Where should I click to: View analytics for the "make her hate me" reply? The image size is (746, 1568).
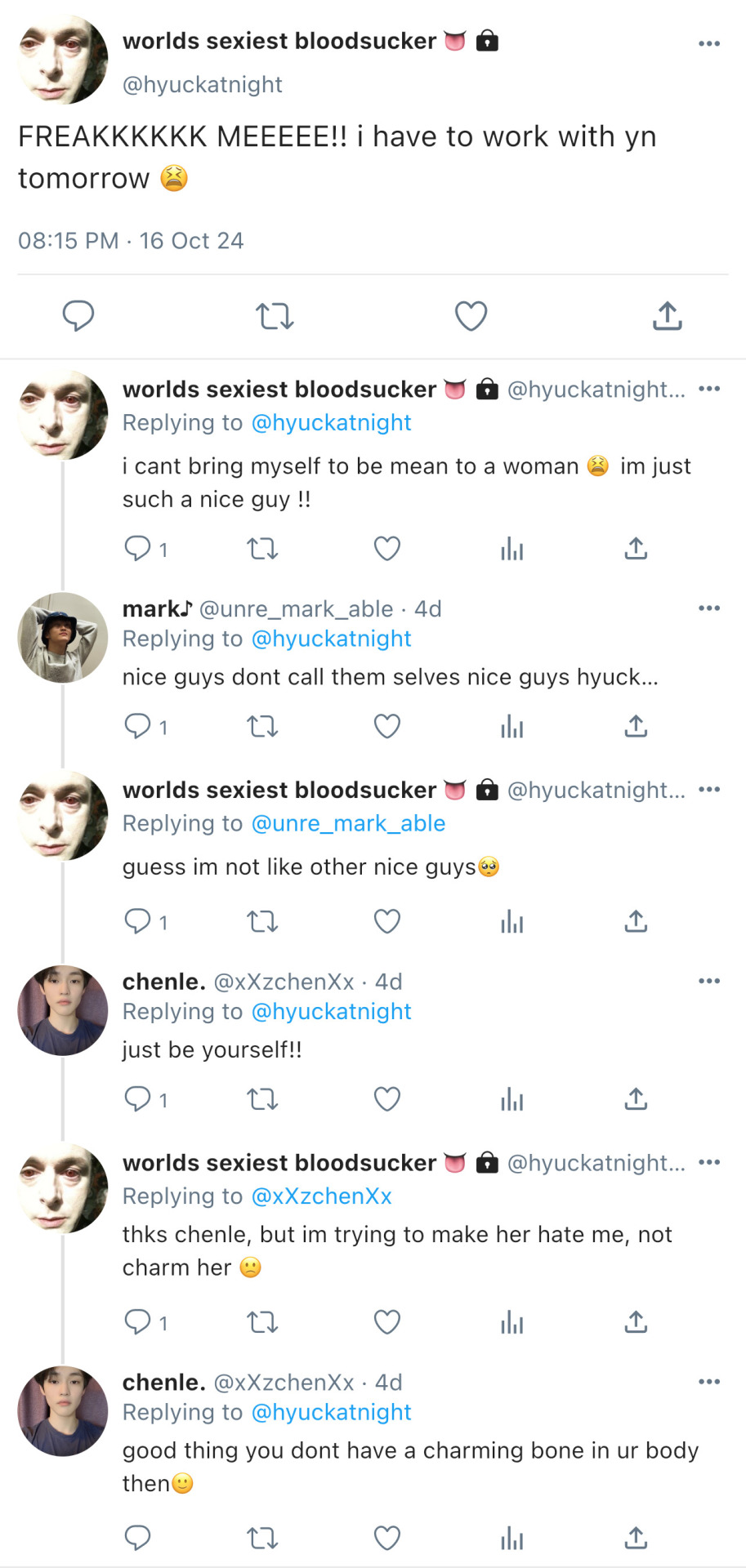click(511, 1322)
